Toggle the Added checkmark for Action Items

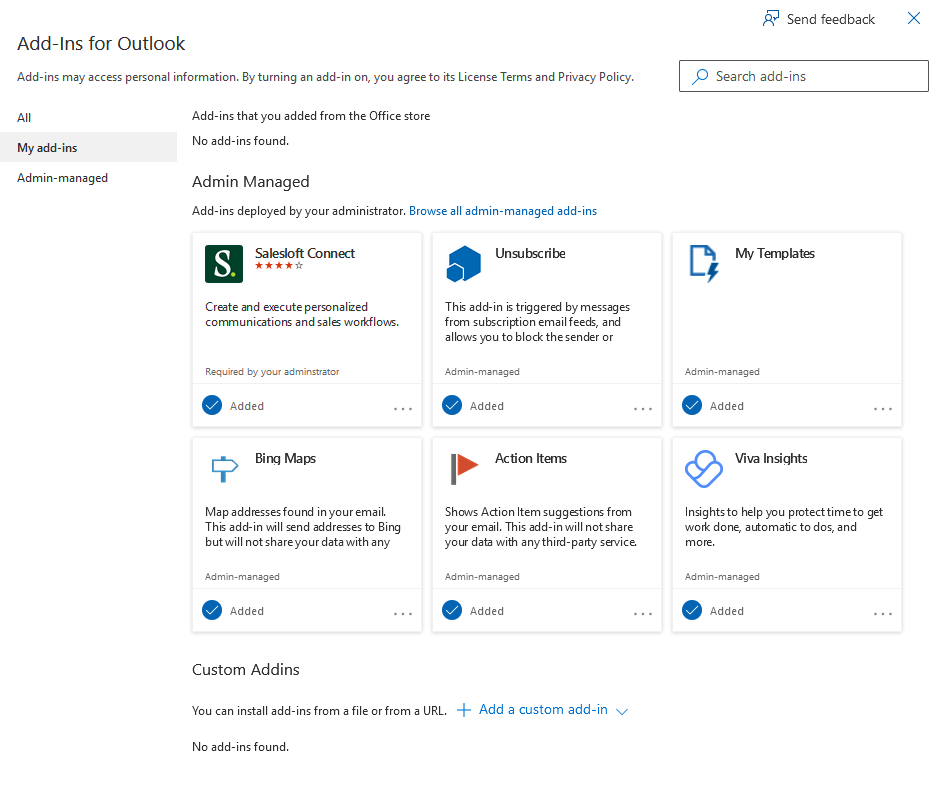tap(452, 610)
